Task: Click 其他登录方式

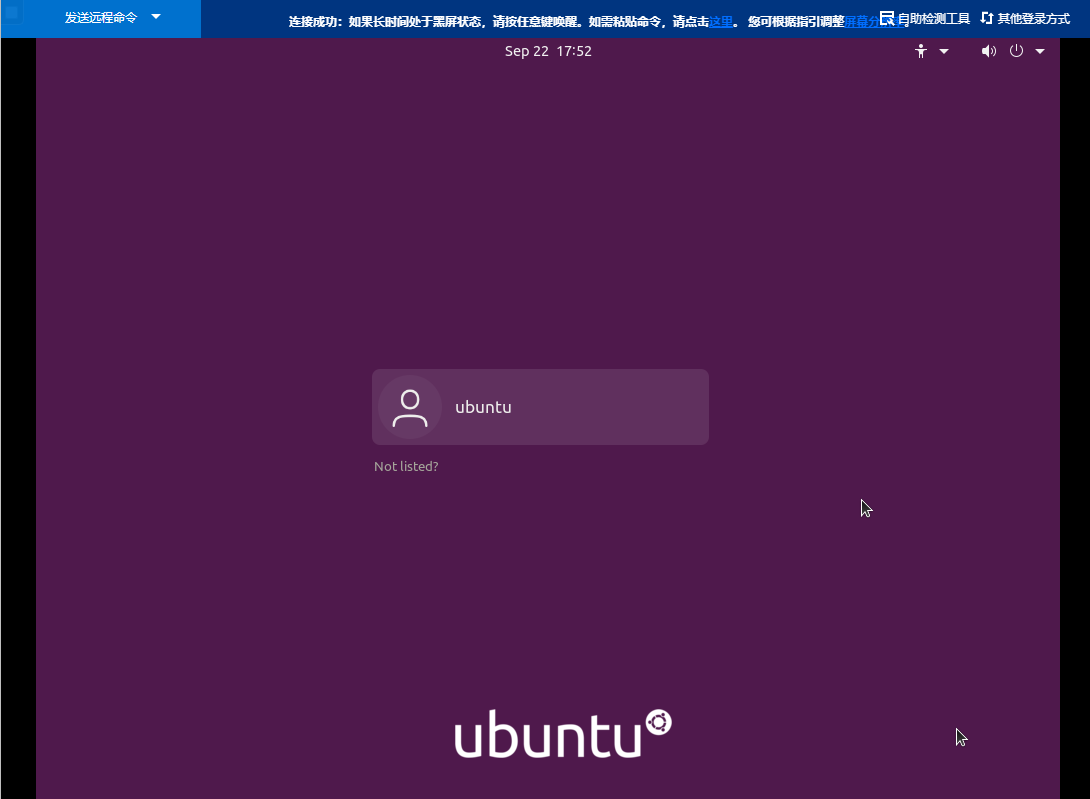Action: coord(1025,19)
